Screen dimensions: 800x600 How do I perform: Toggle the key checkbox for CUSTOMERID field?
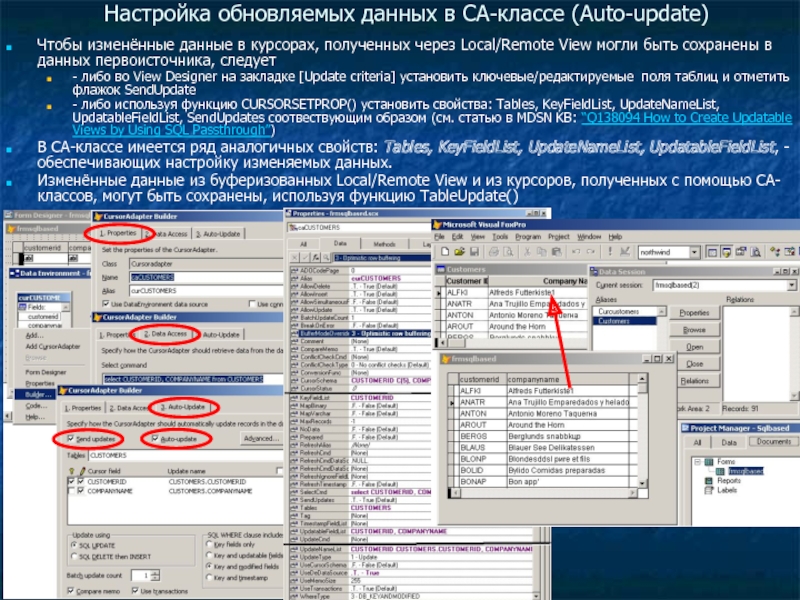click(x=71, y=481)
